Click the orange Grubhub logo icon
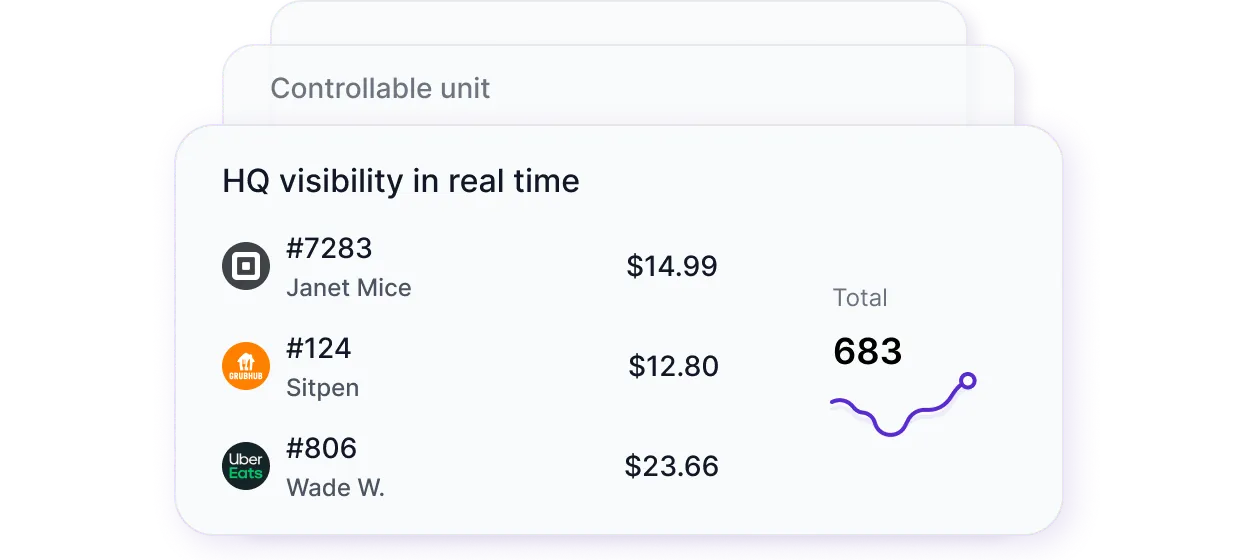 click(x=245, y=366)
